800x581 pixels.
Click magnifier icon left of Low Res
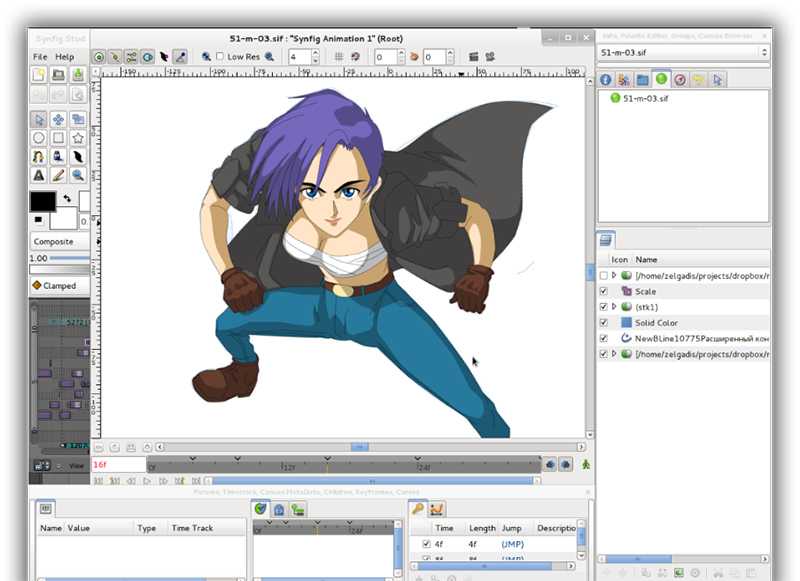coord(206,57)
